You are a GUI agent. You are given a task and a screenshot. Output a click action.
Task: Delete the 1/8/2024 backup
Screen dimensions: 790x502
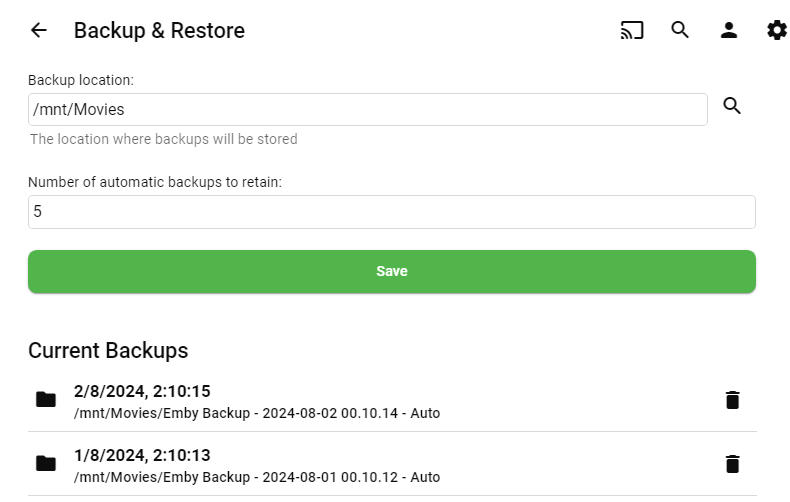coord(733,464)
